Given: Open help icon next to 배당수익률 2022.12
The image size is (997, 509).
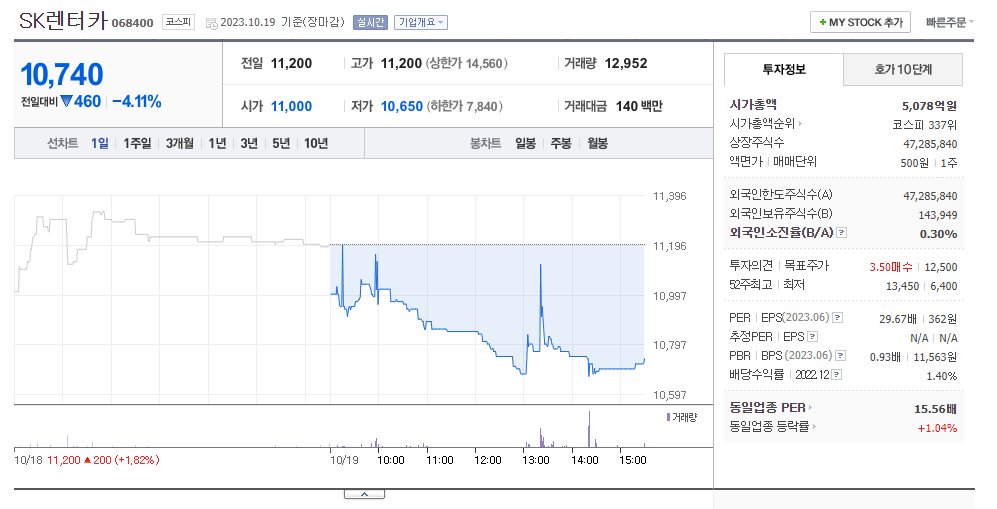Looking at the screenshot, I should pyautogui.click(x=837, y=374).
